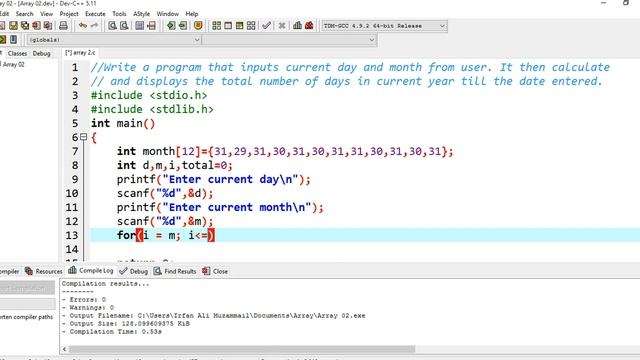Image resolution: width=640 pixels, height=360 pixels.
Task: Open the Execute menu
Action: pyautogui.click(x=95, y=14)
